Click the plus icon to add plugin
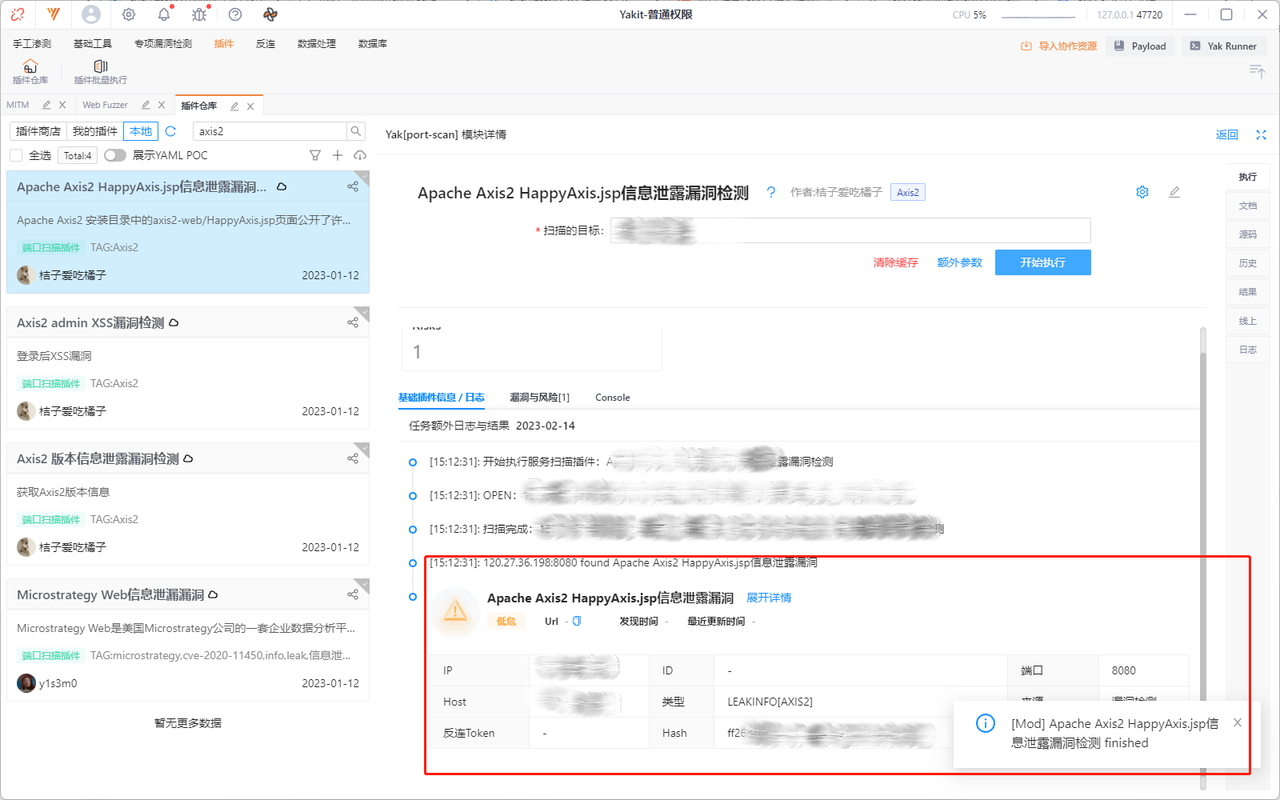This screenshot has height=800, width=1280. click(x=338, y=155)
